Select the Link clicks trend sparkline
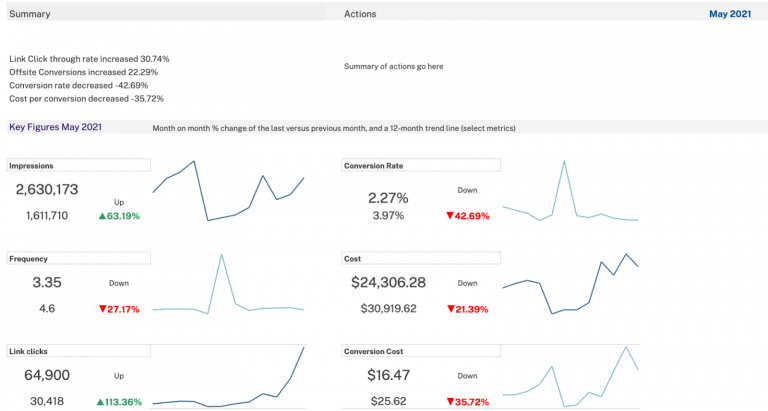This screenshot has width=768, height=411. point(228,380)
